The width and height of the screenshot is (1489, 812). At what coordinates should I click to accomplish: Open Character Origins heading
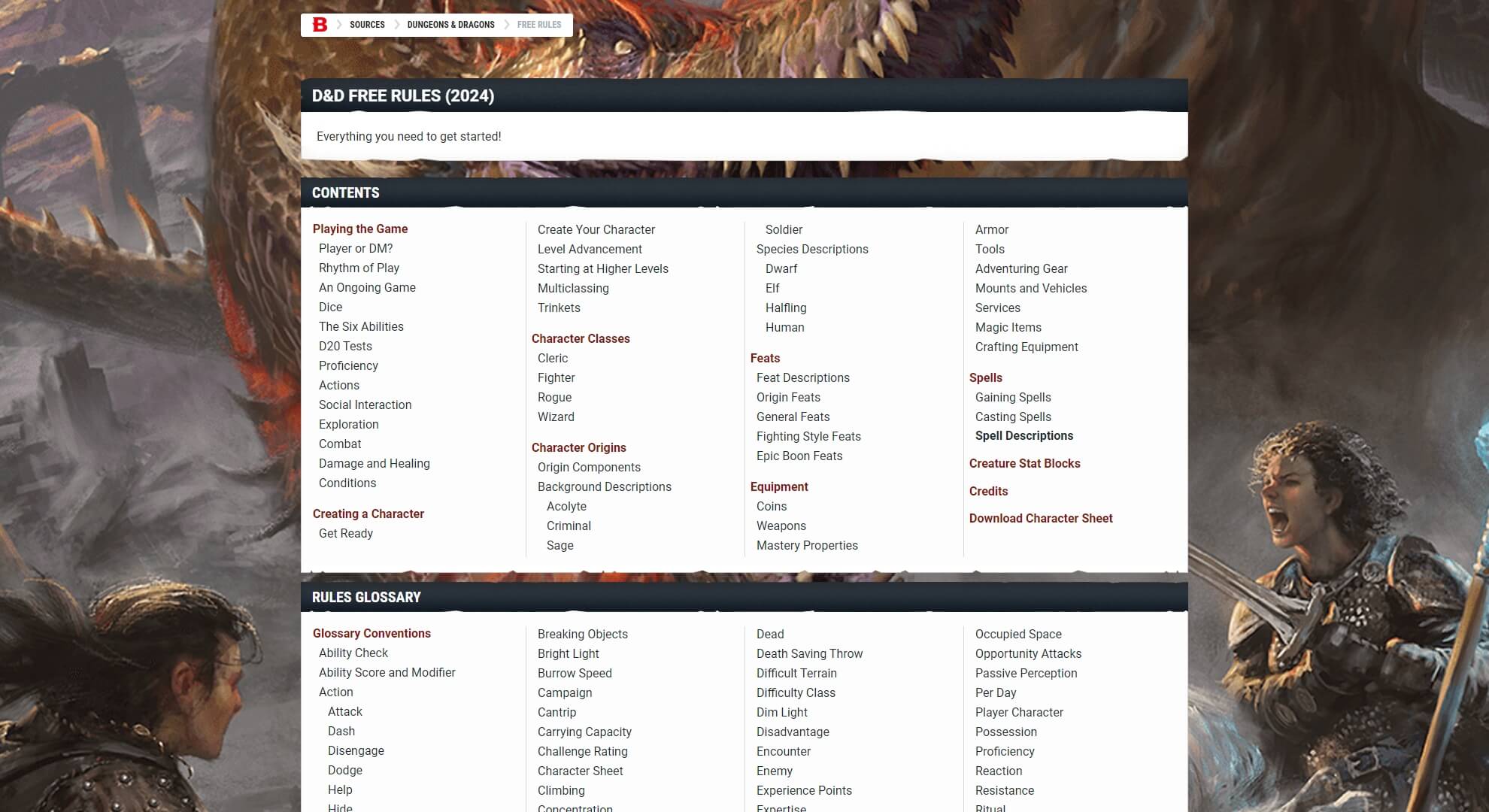[x=579, y=447]
